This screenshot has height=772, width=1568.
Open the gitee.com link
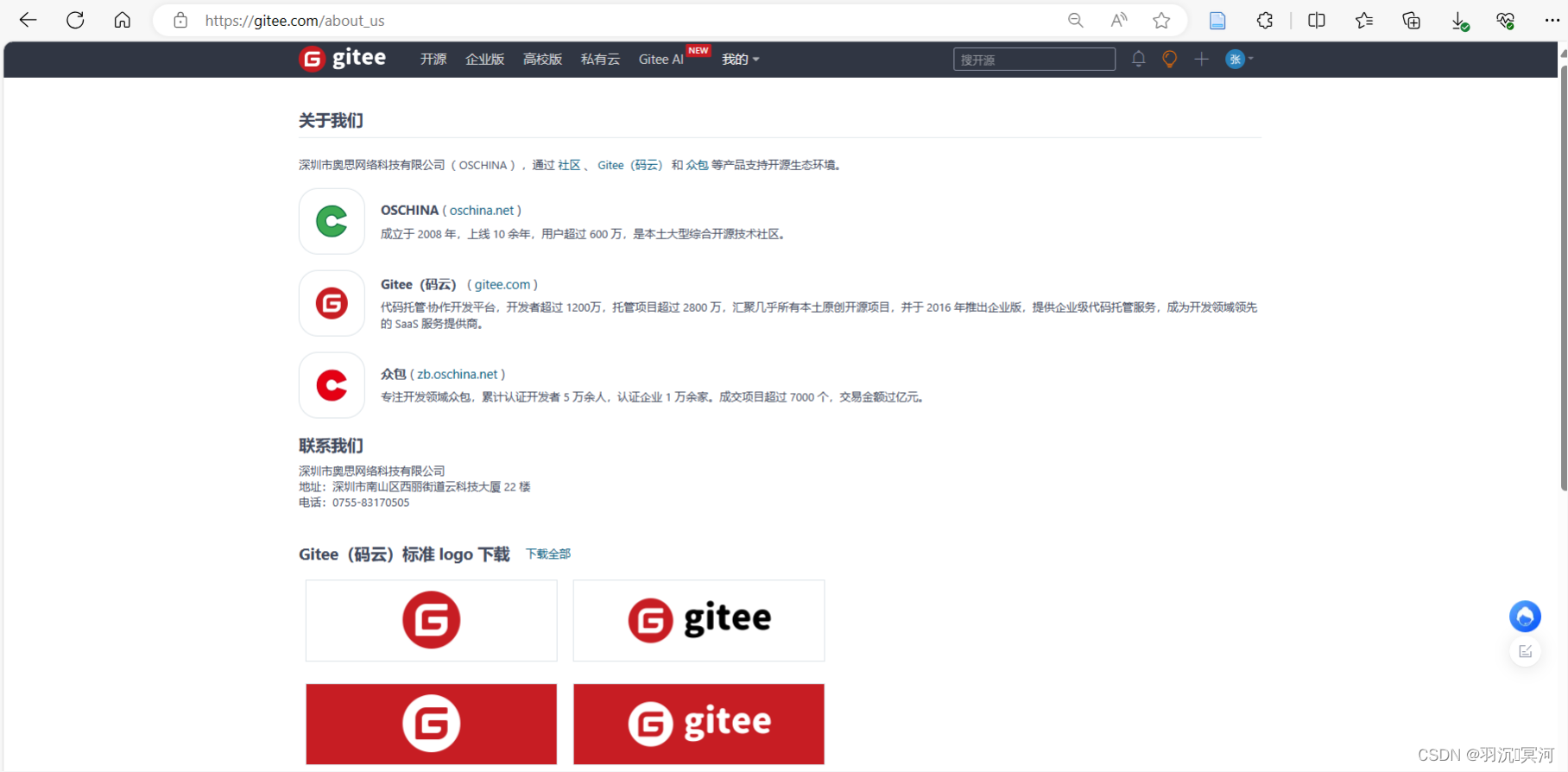pyautogui.click(x=503, y=284)
